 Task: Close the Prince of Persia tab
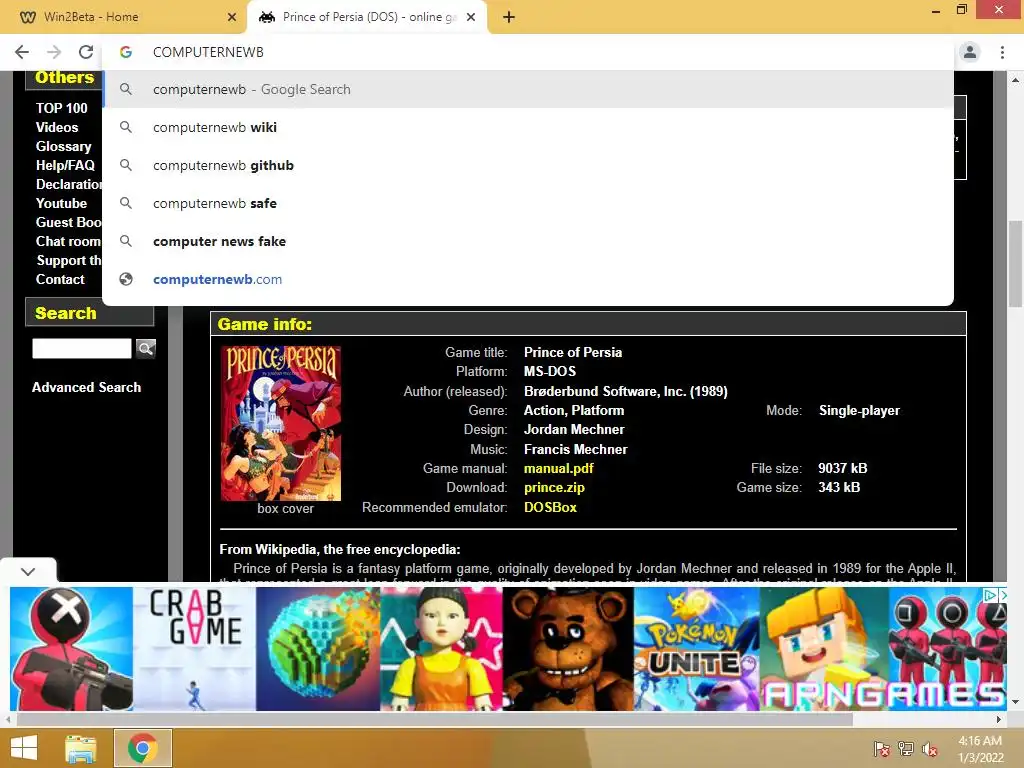tap(471, 18)
